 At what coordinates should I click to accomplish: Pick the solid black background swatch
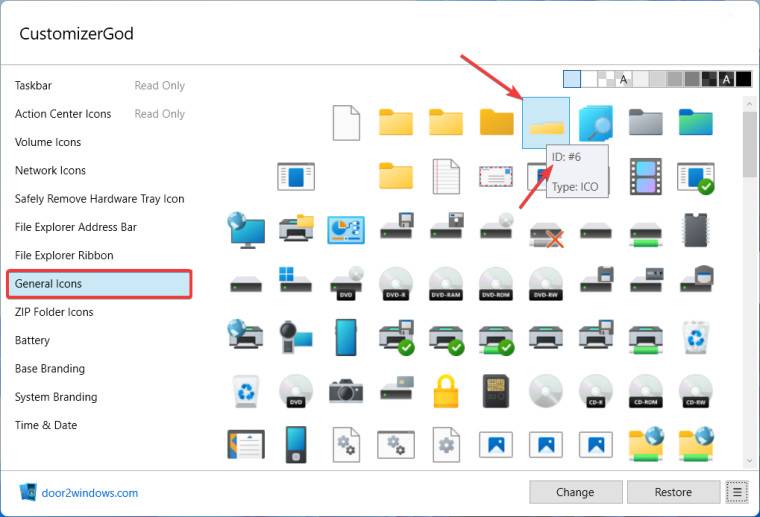click(x=744, y=79)
